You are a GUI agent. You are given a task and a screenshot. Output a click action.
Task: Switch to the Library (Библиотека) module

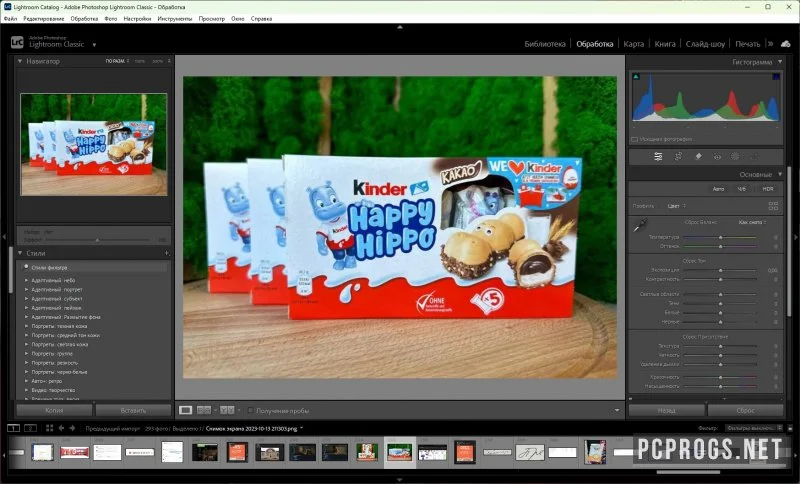tap(544, 44)
